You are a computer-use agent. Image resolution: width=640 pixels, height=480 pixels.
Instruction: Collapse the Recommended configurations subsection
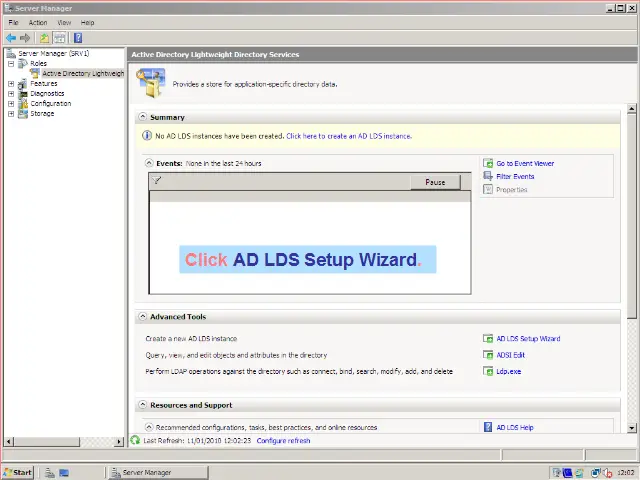(149, 427)
